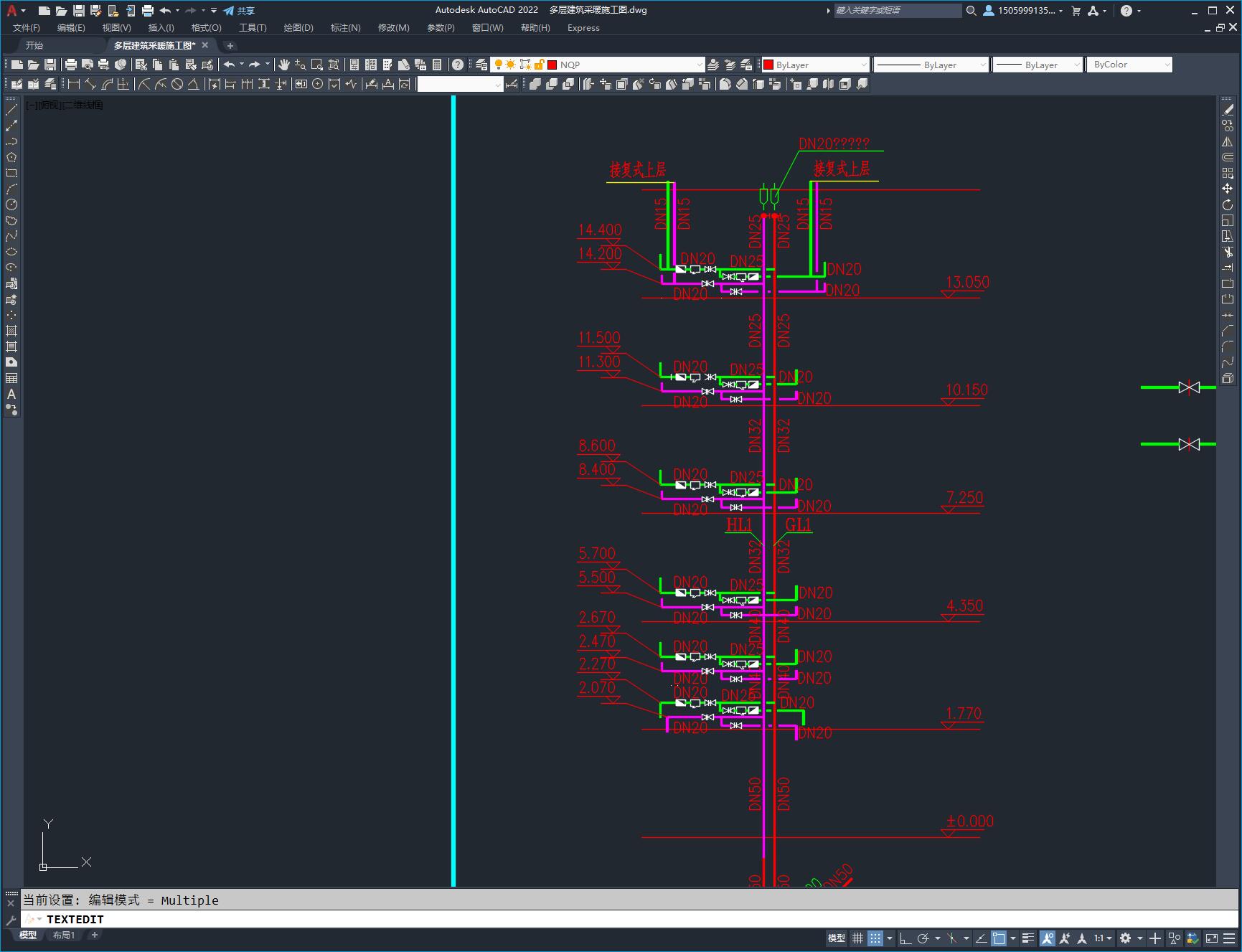Image resolution: width=1242 pixels, height=952 pixels.
Task: Open the 绘图(D) menu
Action: point(298,28)
